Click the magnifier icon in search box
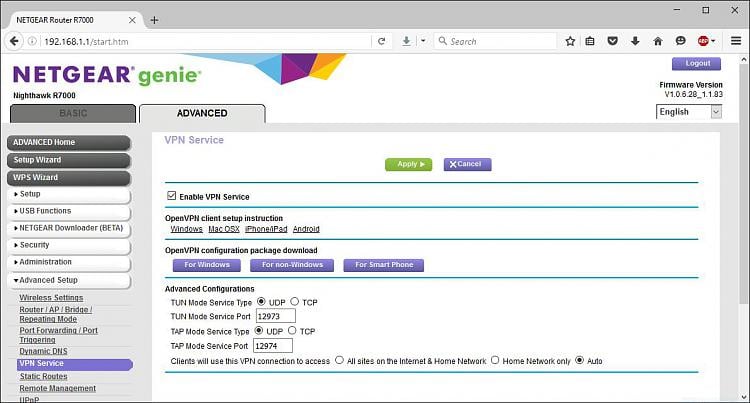 pos(443,41)
